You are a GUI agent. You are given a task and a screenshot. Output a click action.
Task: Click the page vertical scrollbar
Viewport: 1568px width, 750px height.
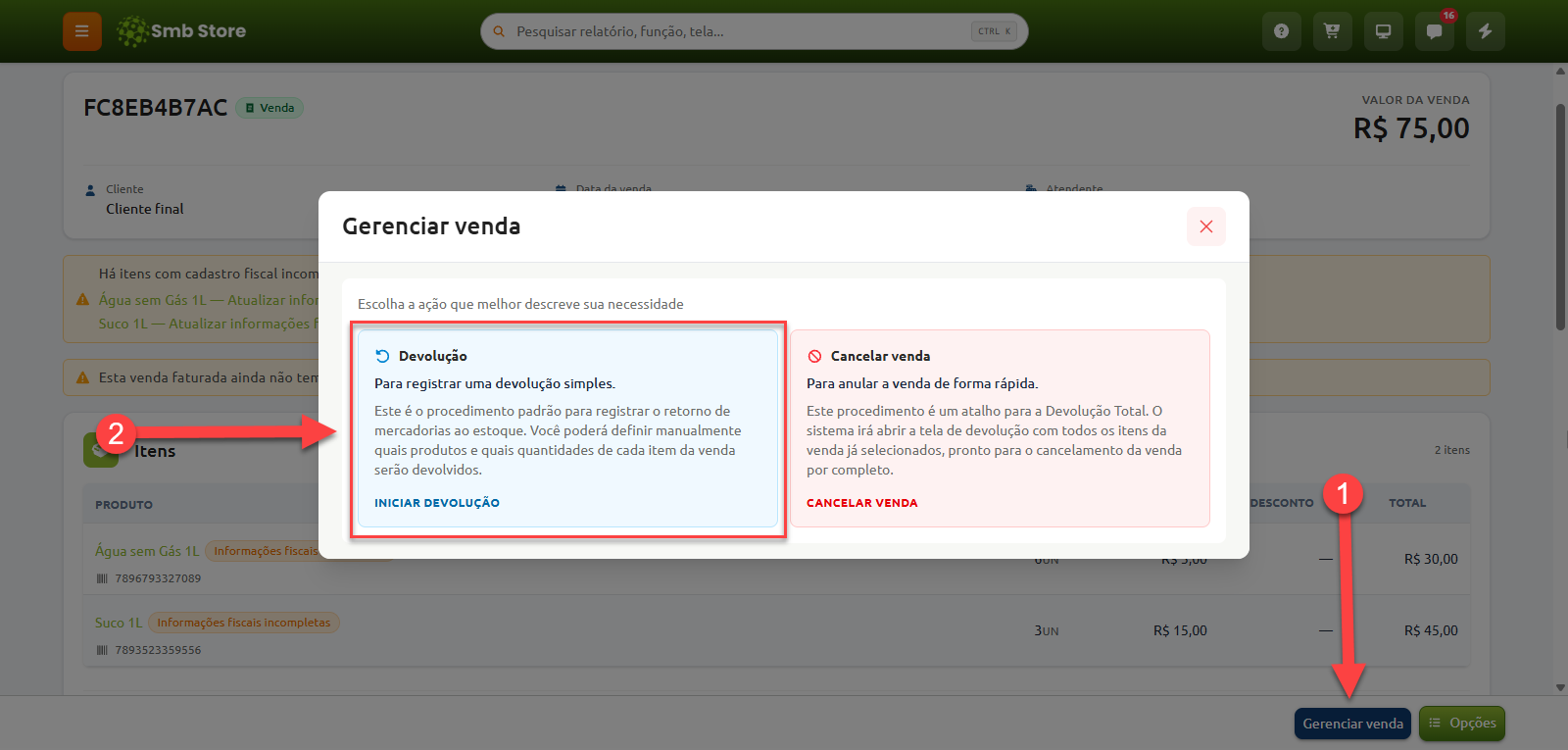pos(1560,216)
